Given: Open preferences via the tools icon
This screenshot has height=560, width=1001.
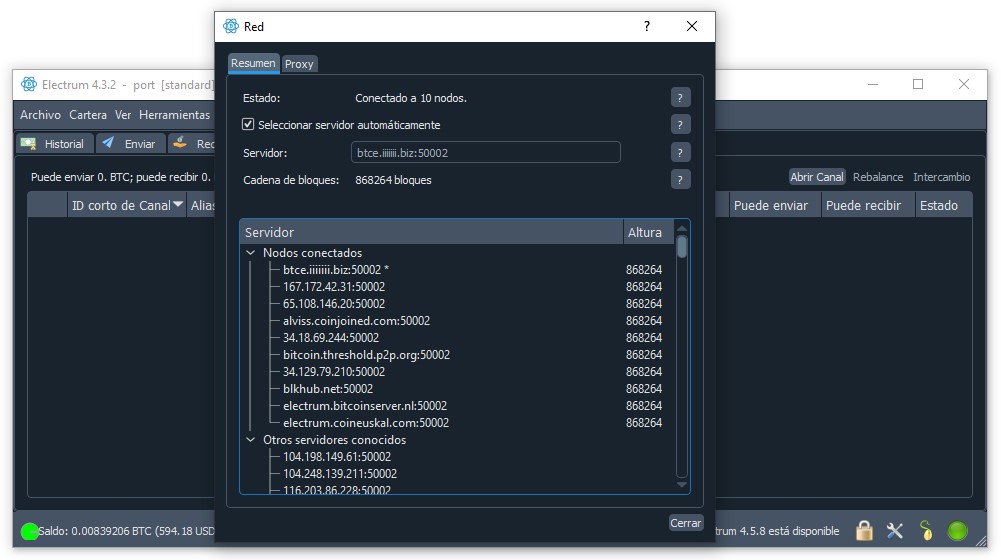Looking at the screenshot, I should pyautogui.click(x=894, y=531).
